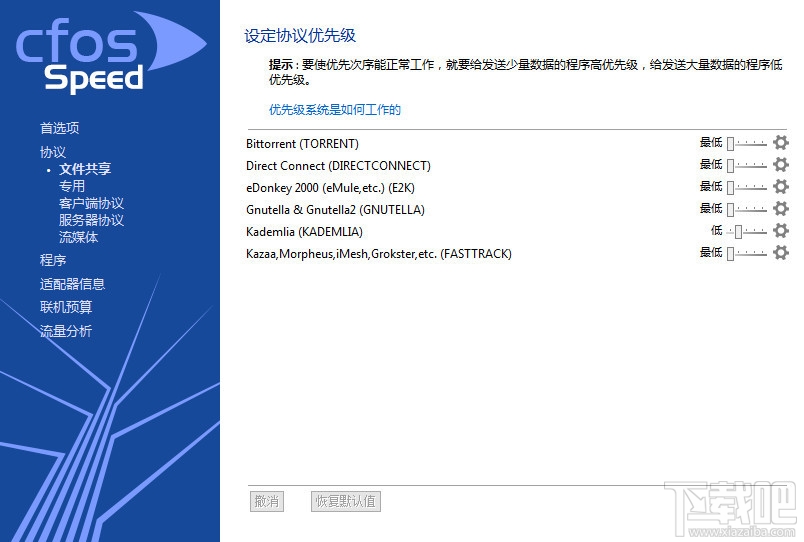This screenshot has width=804, height=542.
Task: Click the cFosSpeed logo
Action: tap(110, 53)
